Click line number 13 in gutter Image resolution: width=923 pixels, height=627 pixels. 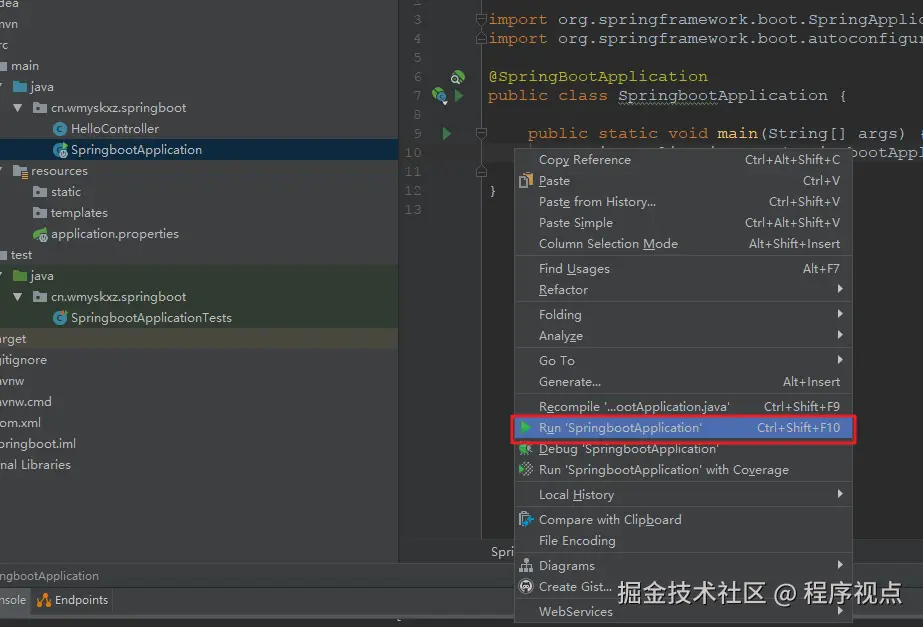pyautogui.click(x=413, y=210)
